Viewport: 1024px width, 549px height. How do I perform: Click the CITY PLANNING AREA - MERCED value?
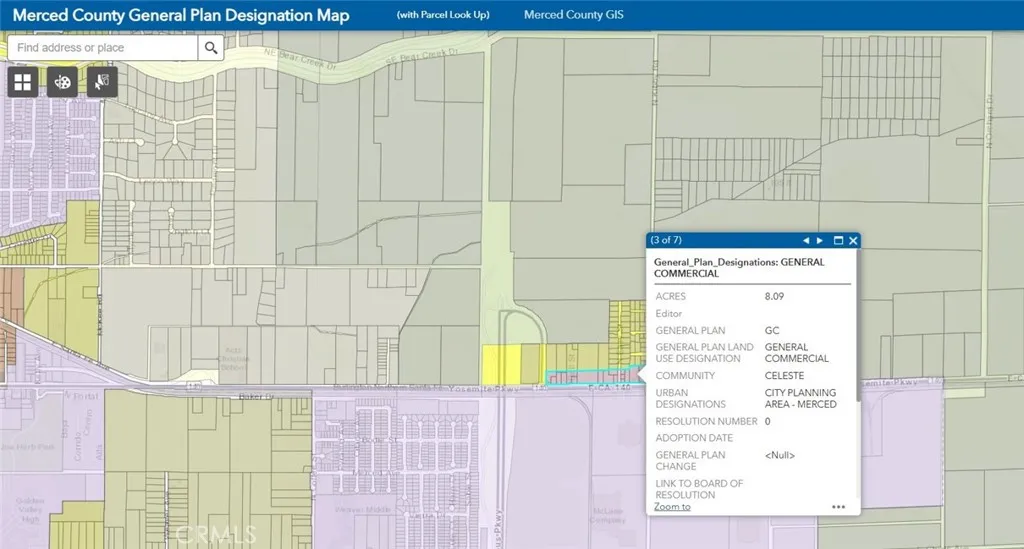click(800, 398)
